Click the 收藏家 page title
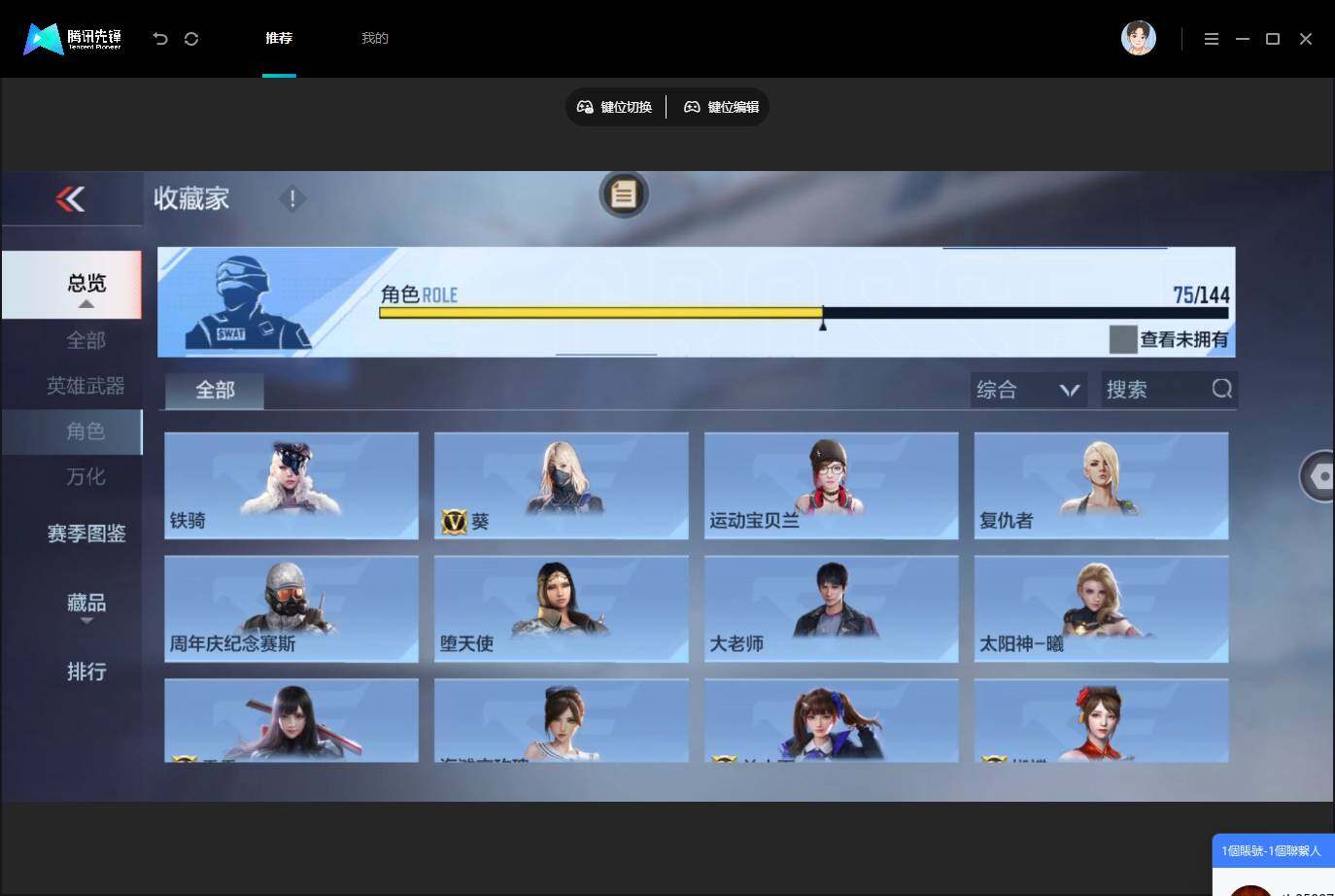This screenshot has height=896, width=1335. [x=191, y=198]
